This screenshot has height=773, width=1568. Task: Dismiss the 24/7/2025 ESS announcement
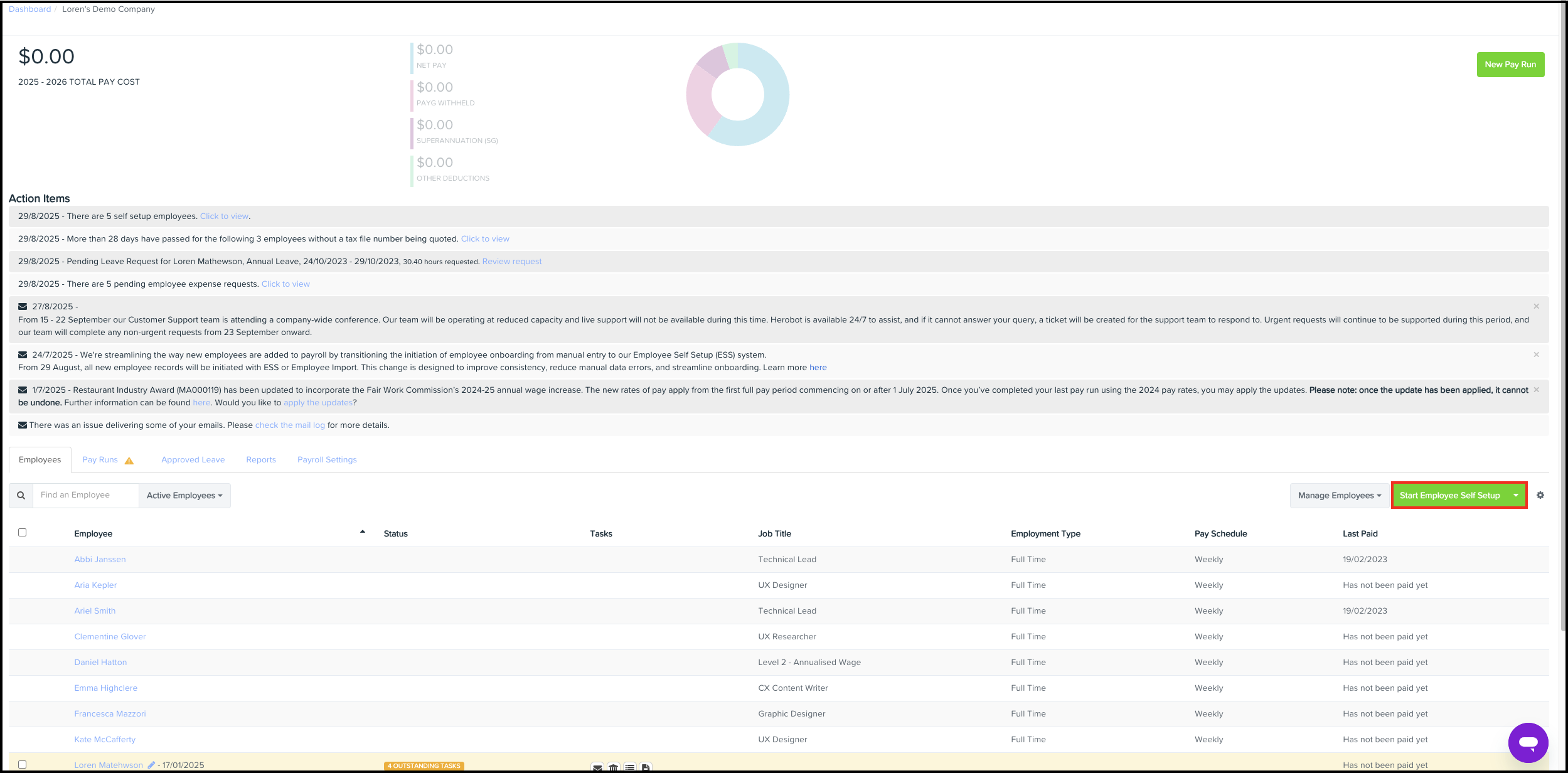coord(1537,355)
